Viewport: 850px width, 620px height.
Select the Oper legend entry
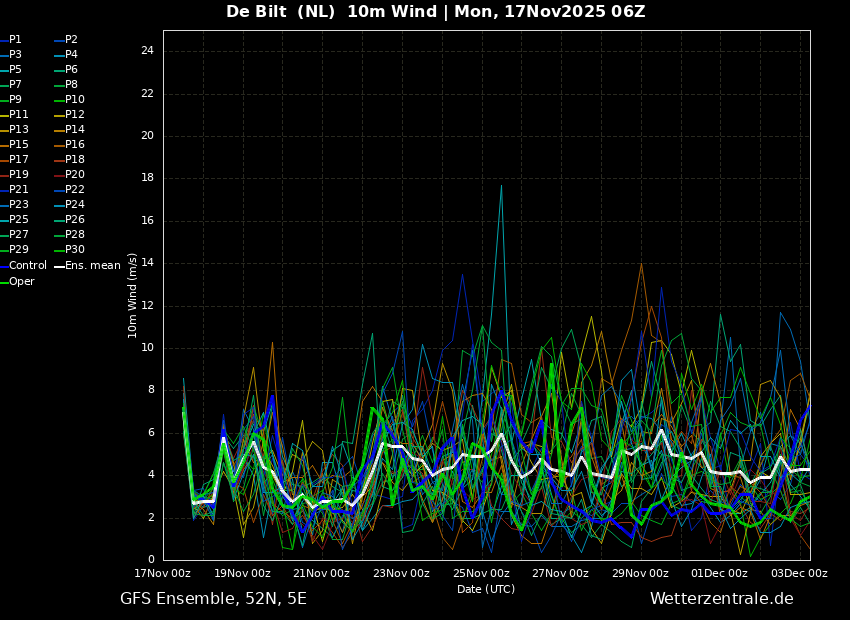17,281
